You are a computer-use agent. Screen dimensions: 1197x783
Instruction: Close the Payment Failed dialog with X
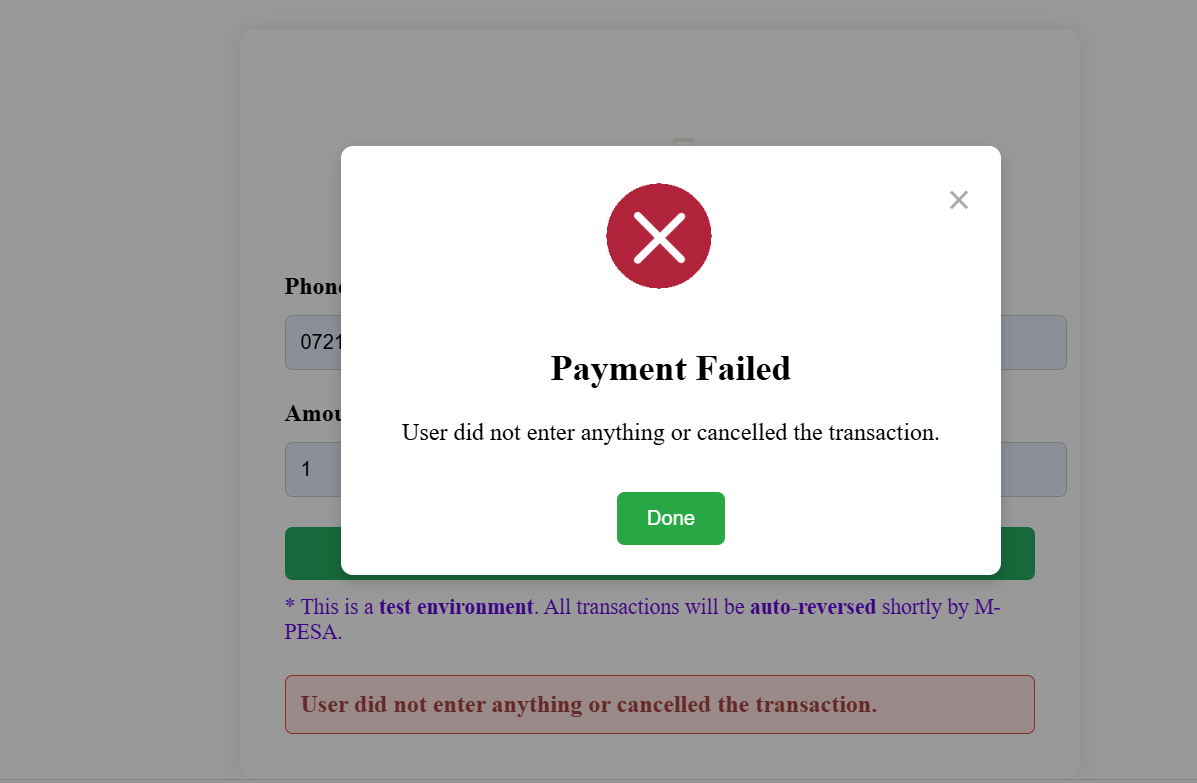(959, 200)
